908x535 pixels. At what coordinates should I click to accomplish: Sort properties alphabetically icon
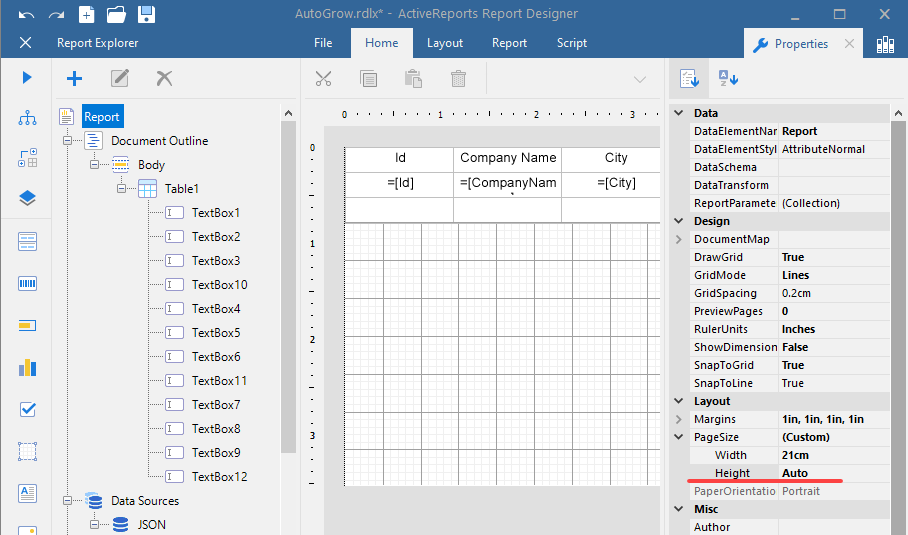[x=728, y=78]
